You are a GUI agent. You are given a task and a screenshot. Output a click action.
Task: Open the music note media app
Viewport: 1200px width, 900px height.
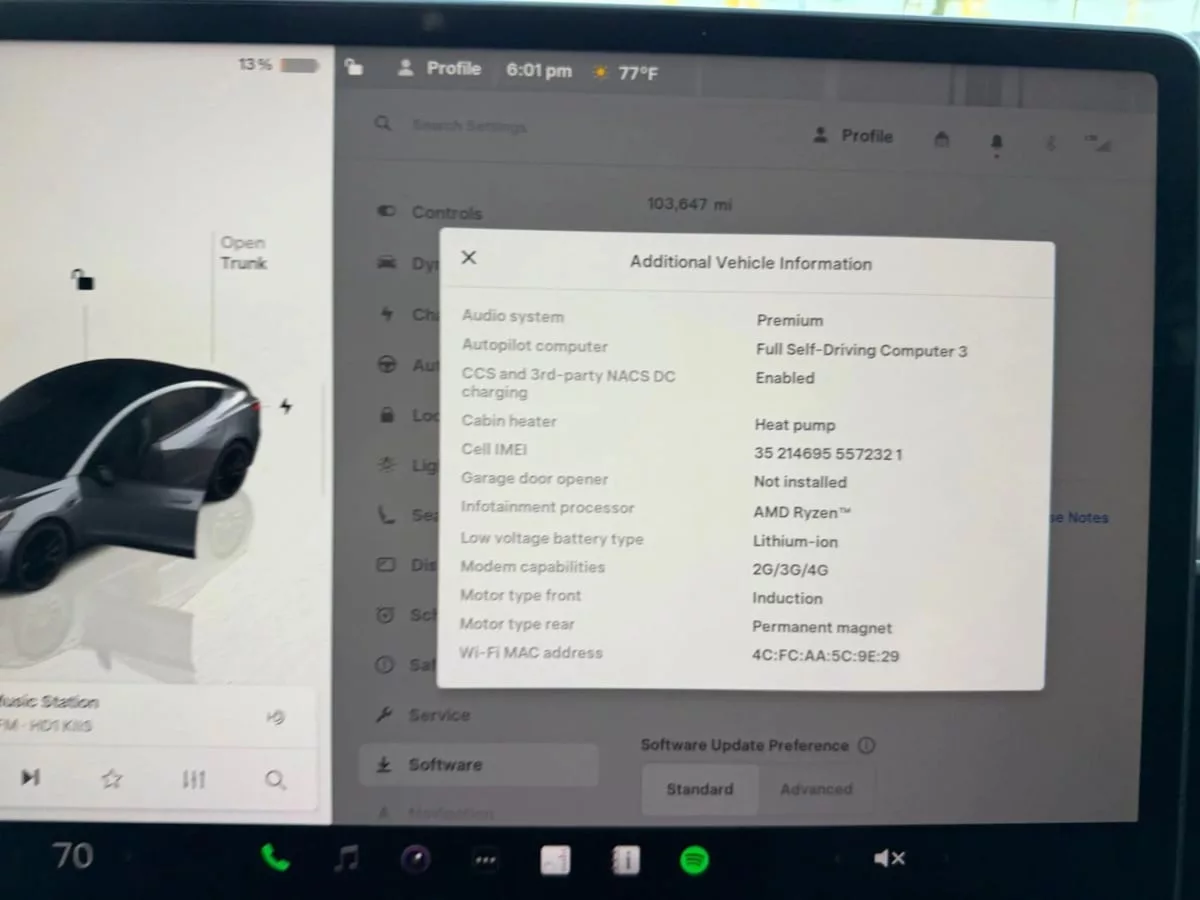pyautogui.click(x=346, y=859)
